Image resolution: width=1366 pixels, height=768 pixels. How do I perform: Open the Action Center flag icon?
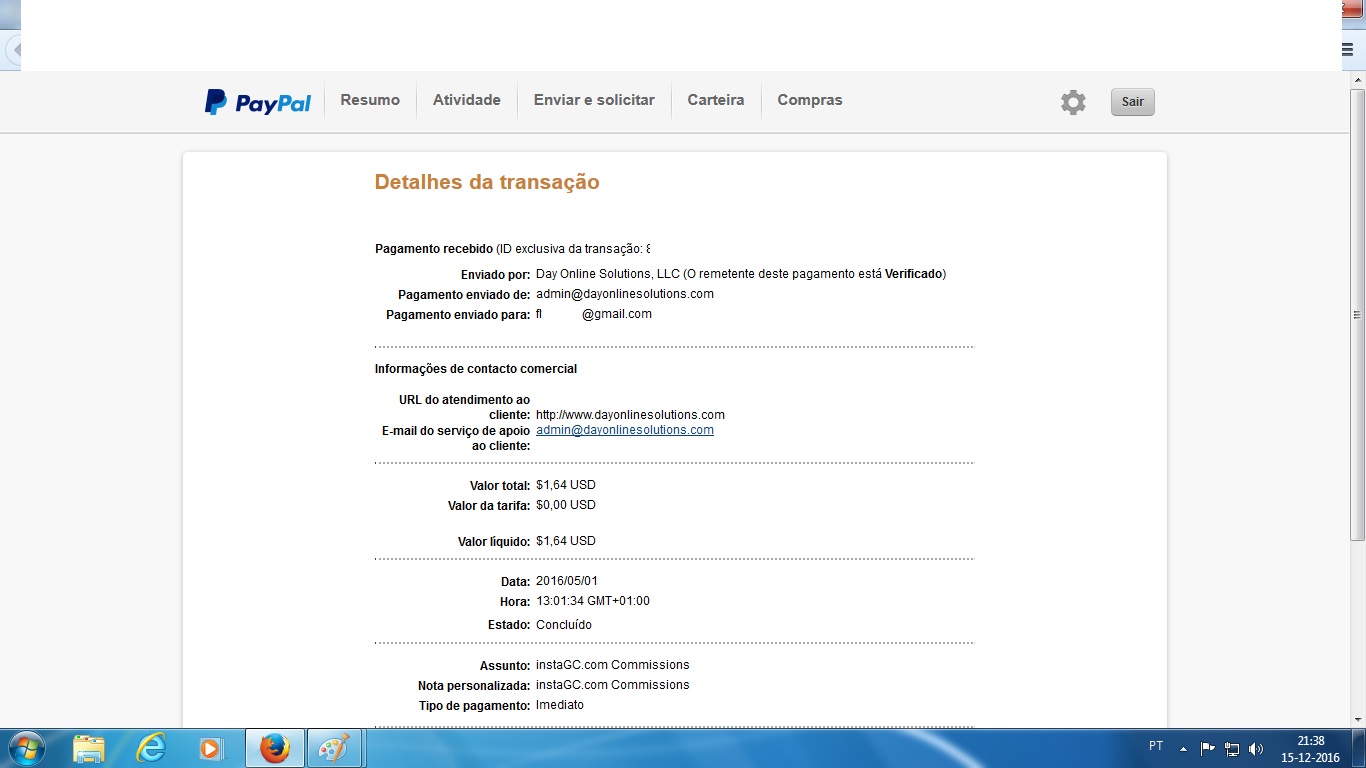pyautogui.click(x=1208, y=748)
